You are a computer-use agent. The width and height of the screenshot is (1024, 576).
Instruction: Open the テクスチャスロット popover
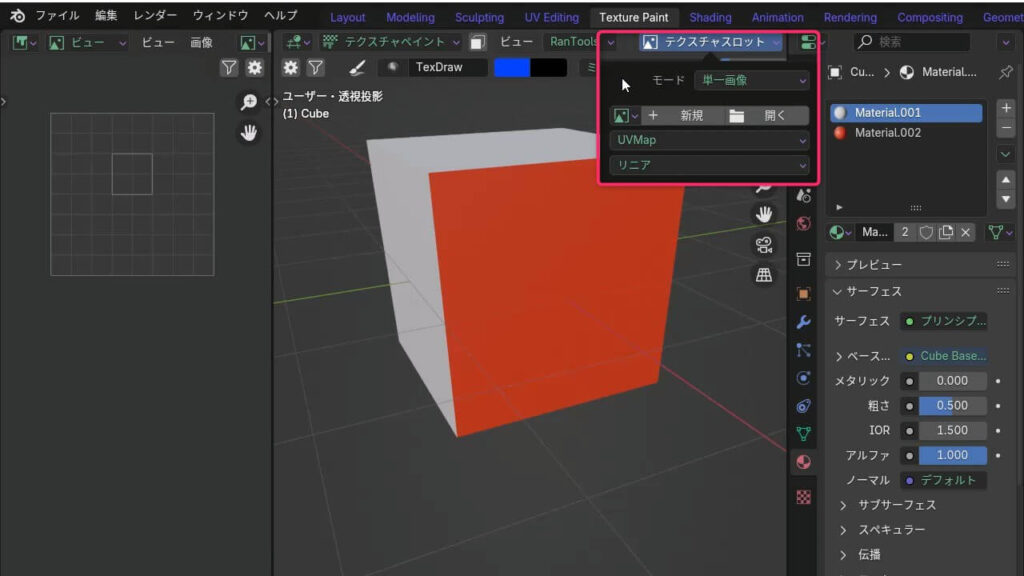click(711, 42)
